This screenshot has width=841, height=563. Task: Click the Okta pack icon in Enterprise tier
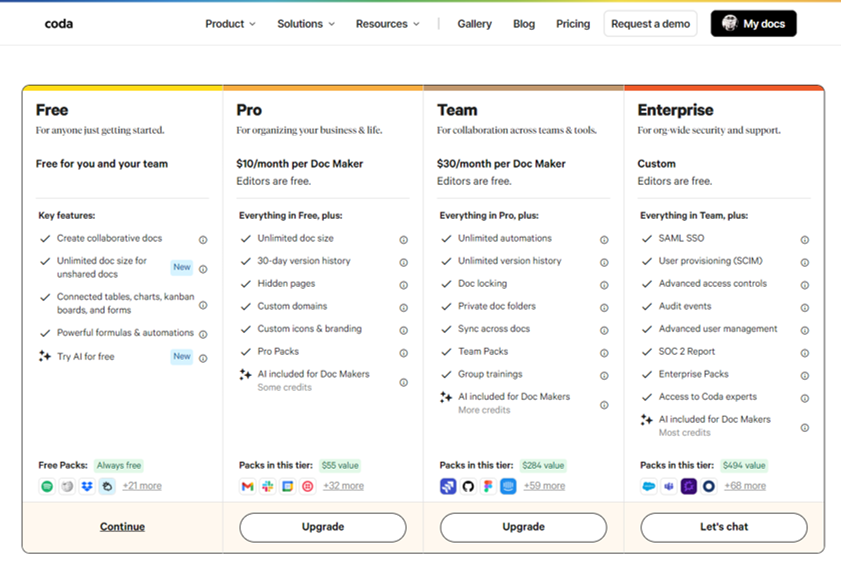(x=709, y=486)
